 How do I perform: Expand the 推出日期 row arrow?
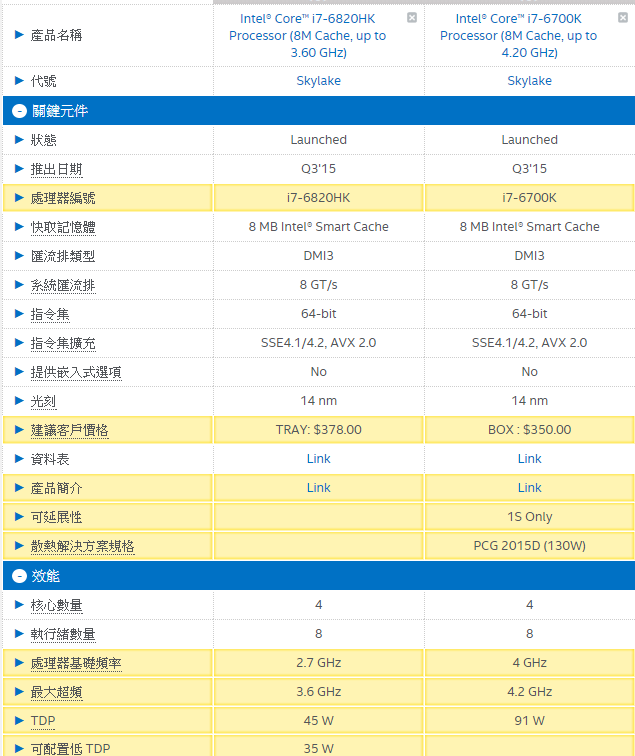19,169
